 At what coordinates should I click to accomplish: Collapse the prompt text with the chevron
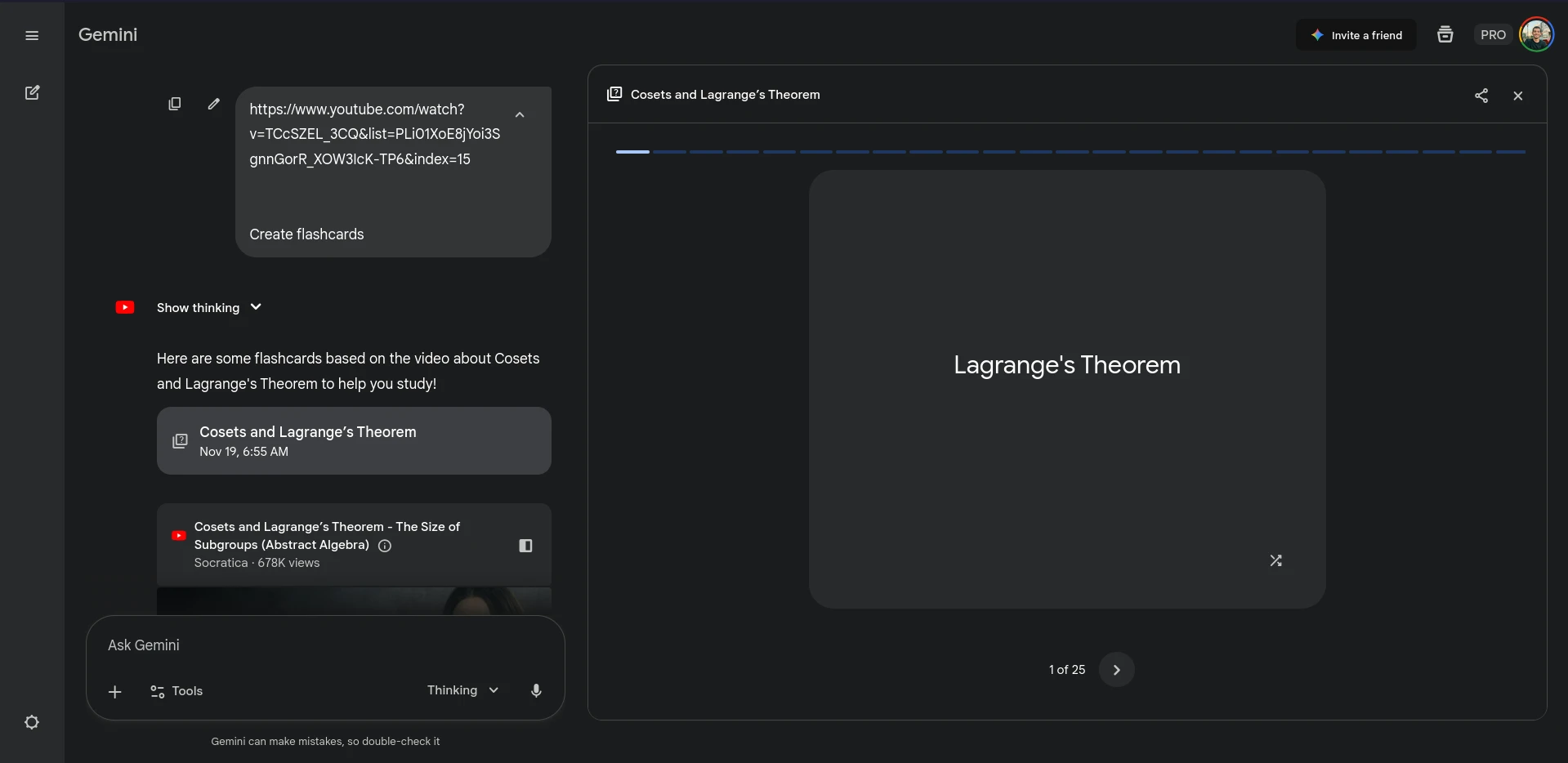[520, 115]
